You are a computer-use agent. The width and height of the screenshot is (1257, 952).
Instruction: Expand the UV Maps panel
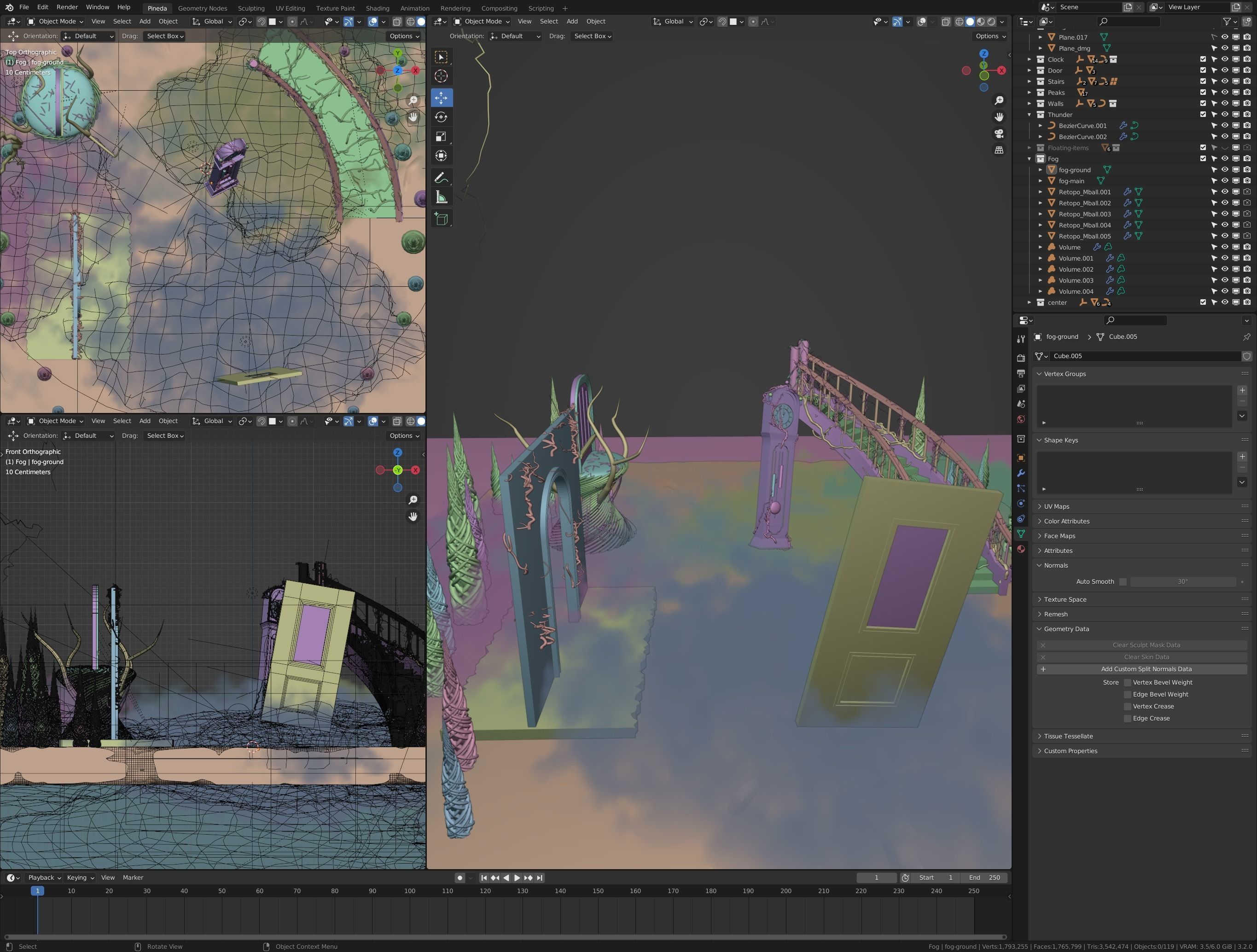(1056, 506)
